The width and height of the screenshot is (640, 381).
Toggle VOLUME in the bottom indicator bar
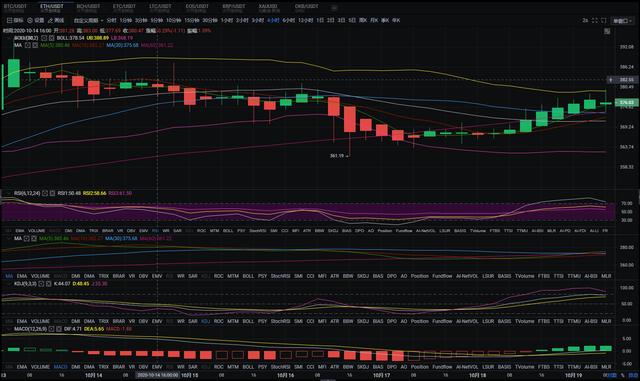point(40,367)
